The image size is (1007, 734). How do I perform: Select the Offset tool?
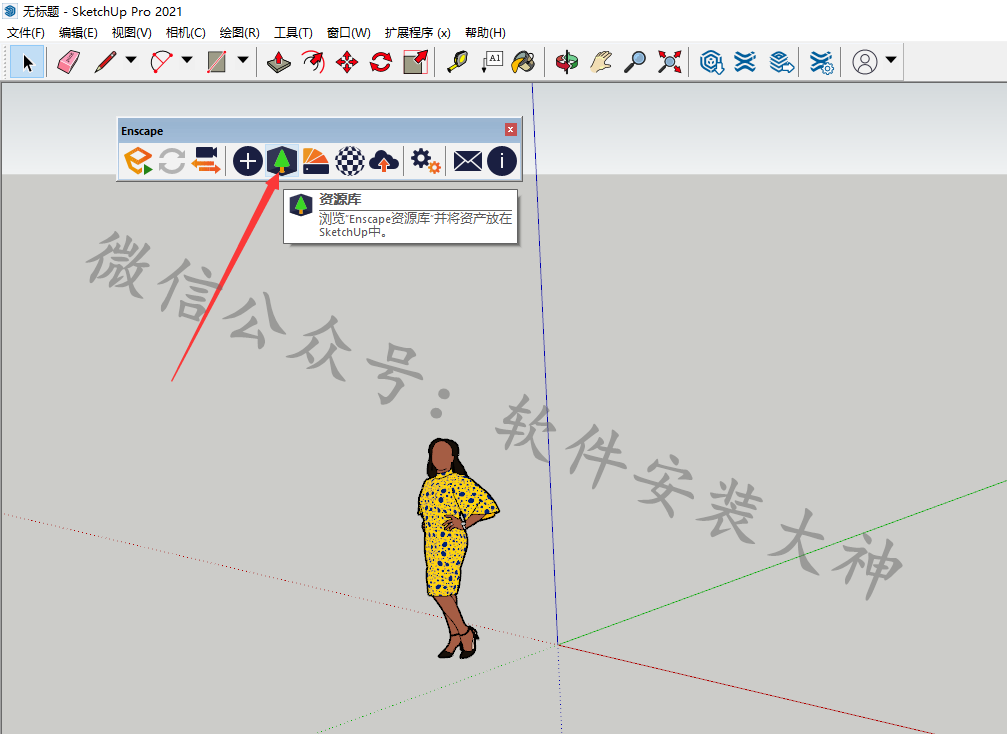coord(313,62)
